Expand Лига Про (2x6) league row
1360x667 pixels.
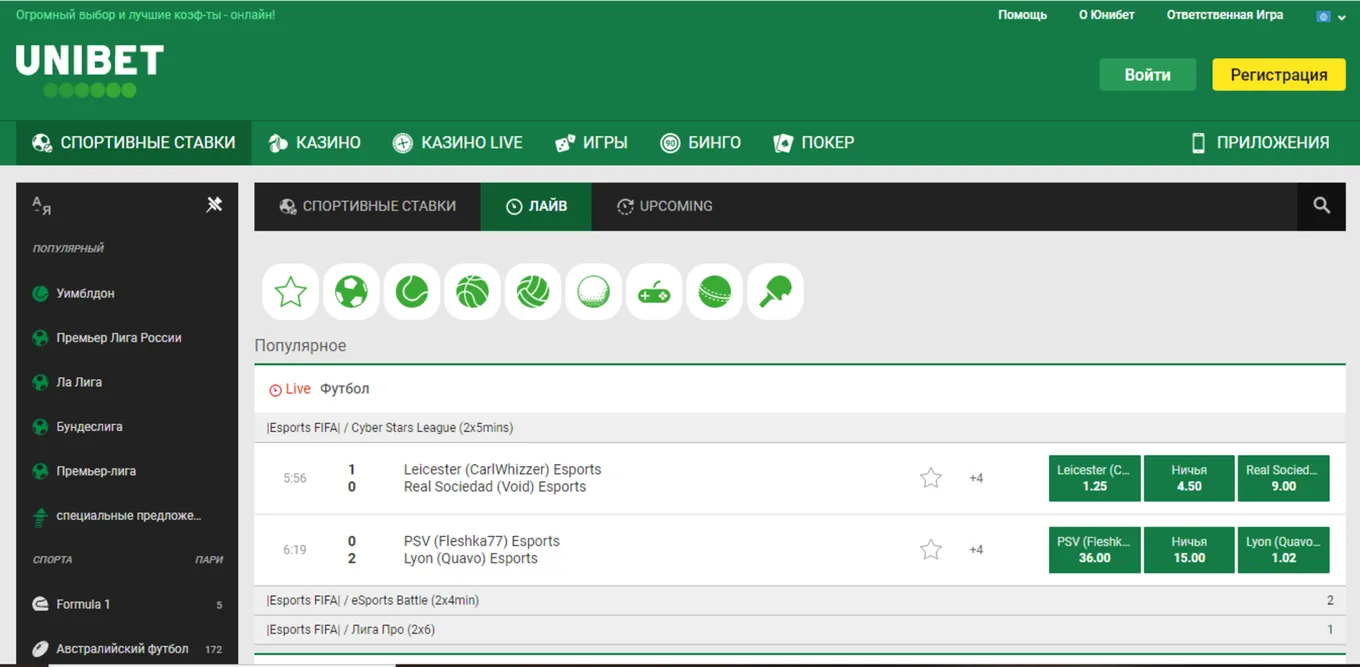(800, 630)
